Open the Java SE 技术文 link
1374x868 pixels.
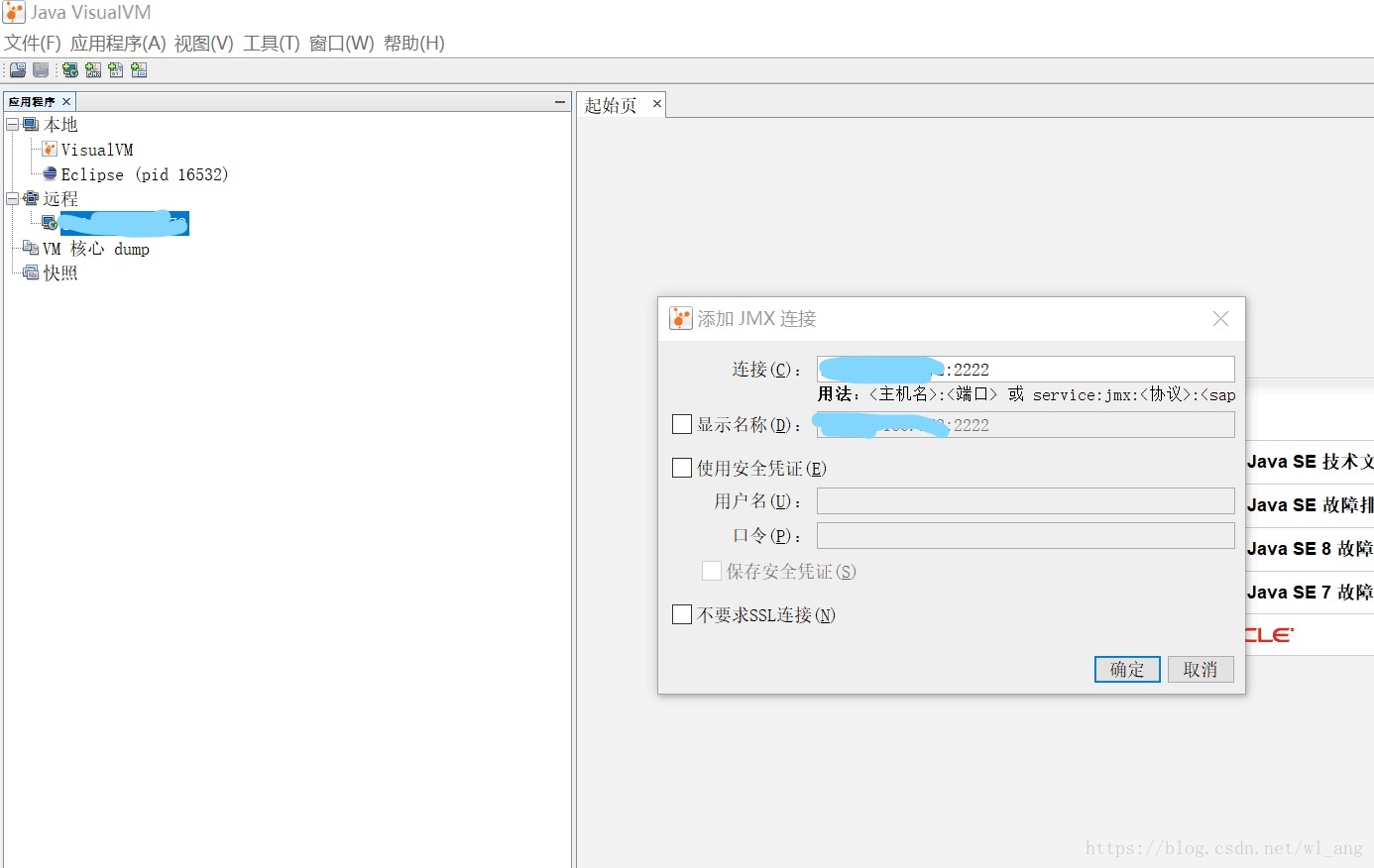point(1311,462)
